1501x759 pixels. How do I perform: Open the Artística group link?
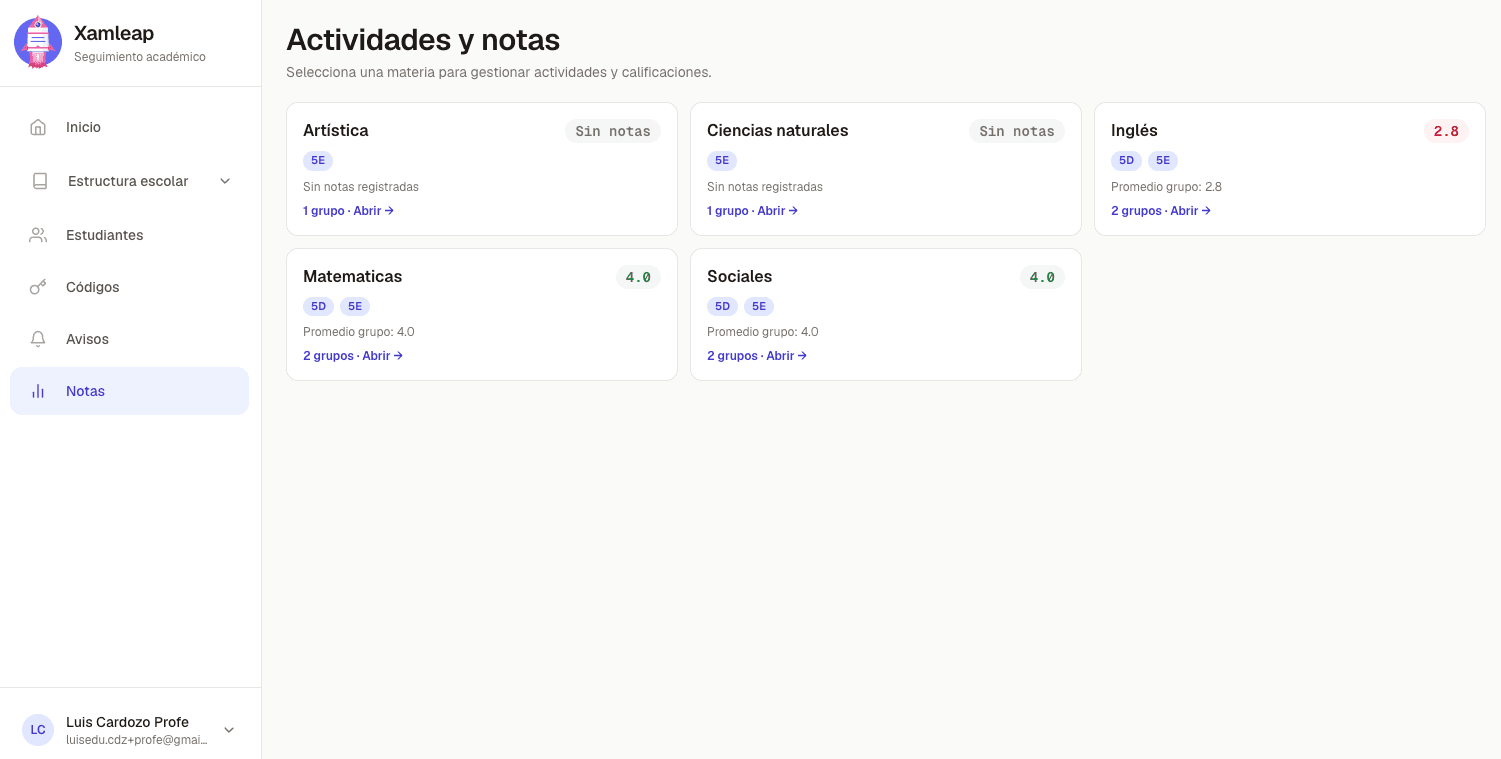pos(348,211)
